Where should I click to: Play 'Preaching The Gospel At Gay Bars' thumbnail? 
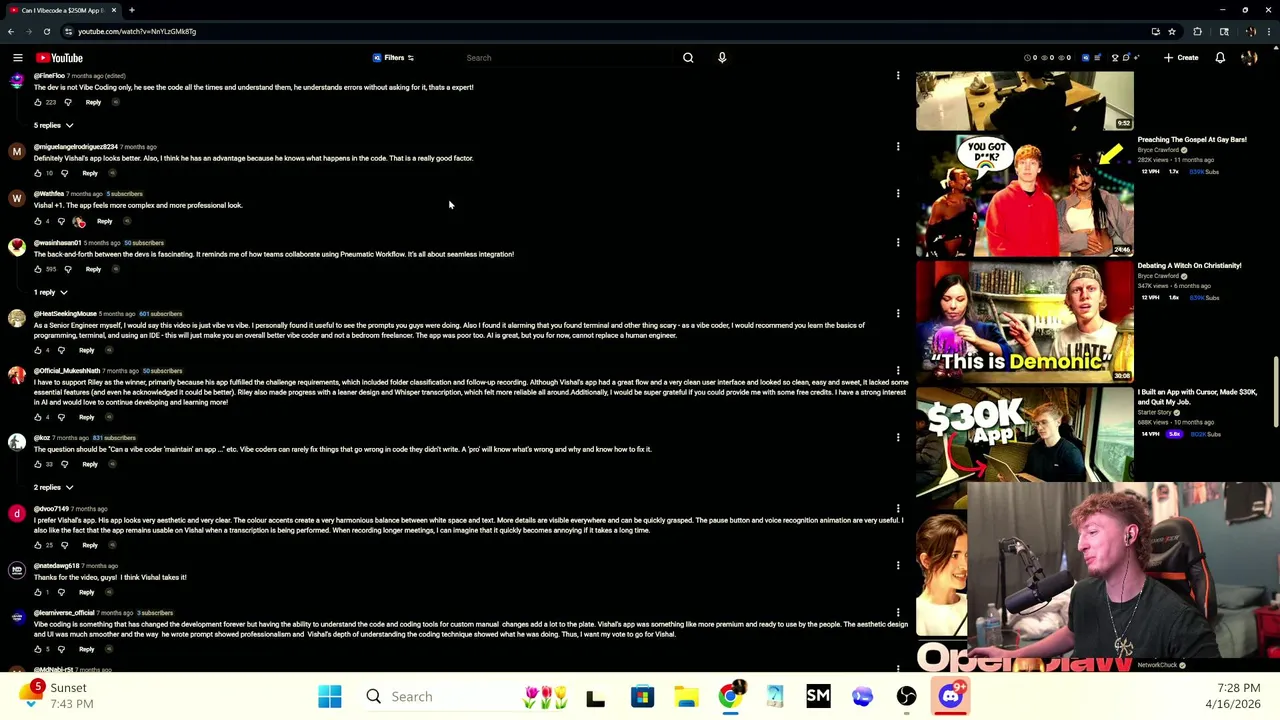[1025, 195]
